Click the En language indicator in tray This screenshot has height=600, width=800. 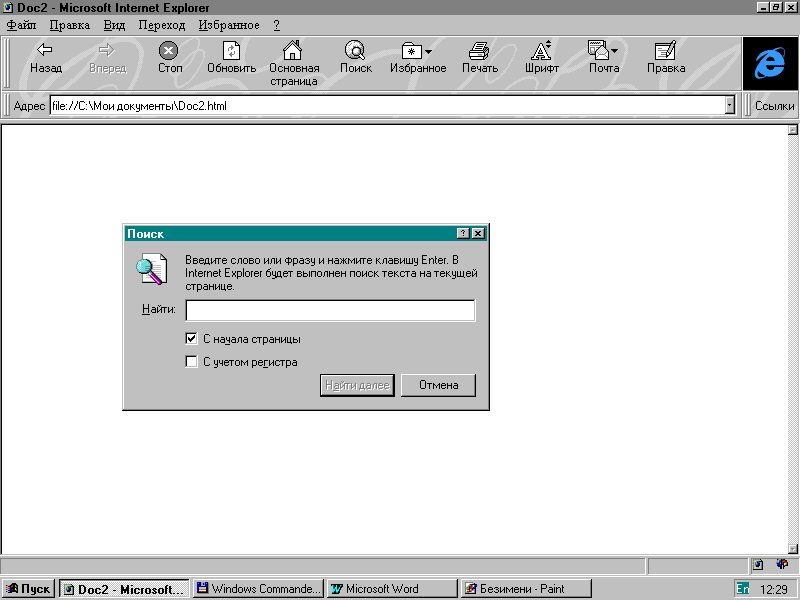click(743, 589)
